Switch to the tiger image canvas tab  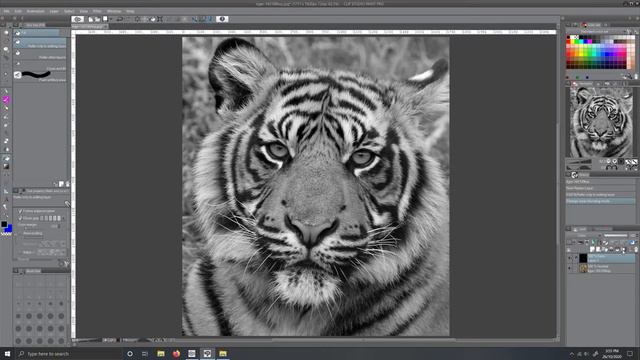(x=89, y=27)
